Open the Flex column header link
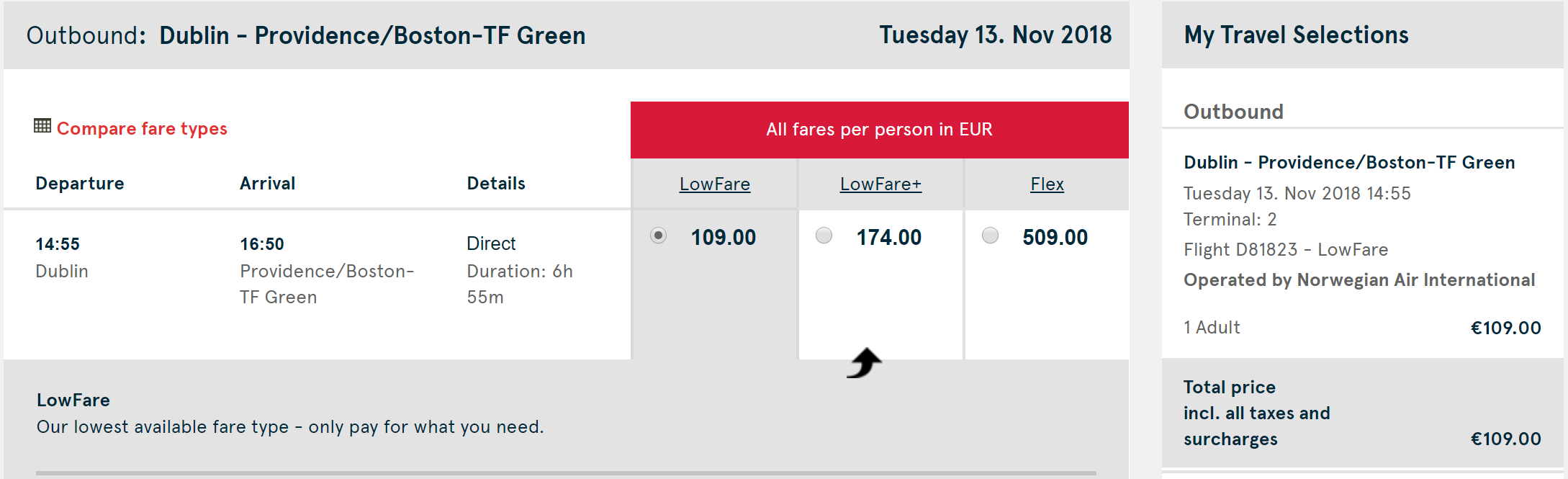Image resolution: width=1568 pixels, height=479 pixels. (x=1047, y=184)
